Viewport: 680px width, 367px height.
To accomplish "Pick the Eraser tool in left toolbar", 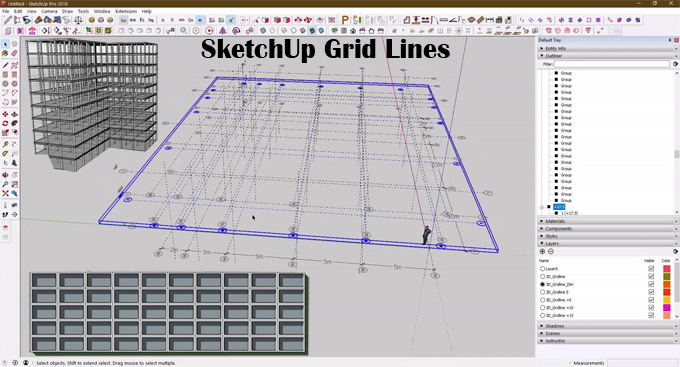I will pos(14,53).
